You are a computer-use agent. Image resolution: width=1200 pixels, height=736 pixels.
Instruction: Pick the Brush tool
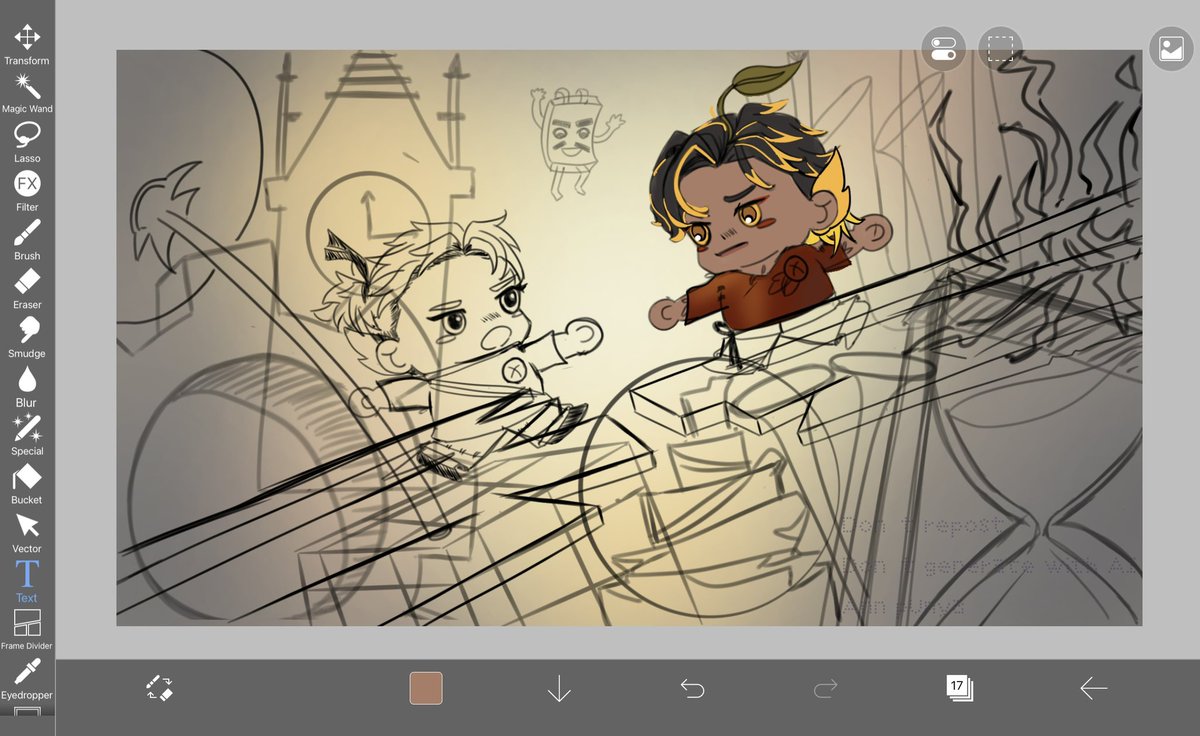pos(27,240)
